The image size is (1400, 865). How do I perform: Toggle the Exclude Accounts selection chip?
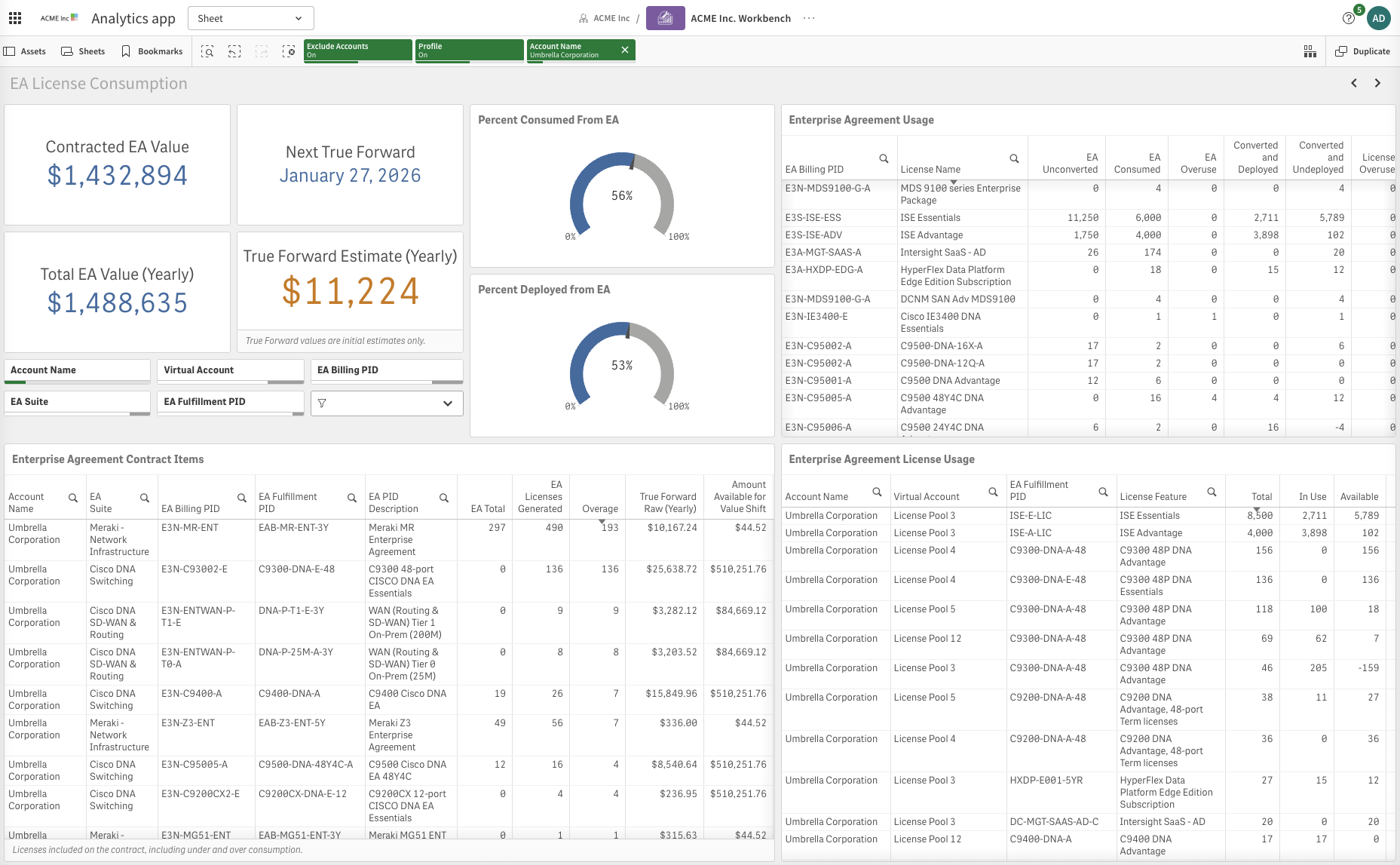point(357,50)
